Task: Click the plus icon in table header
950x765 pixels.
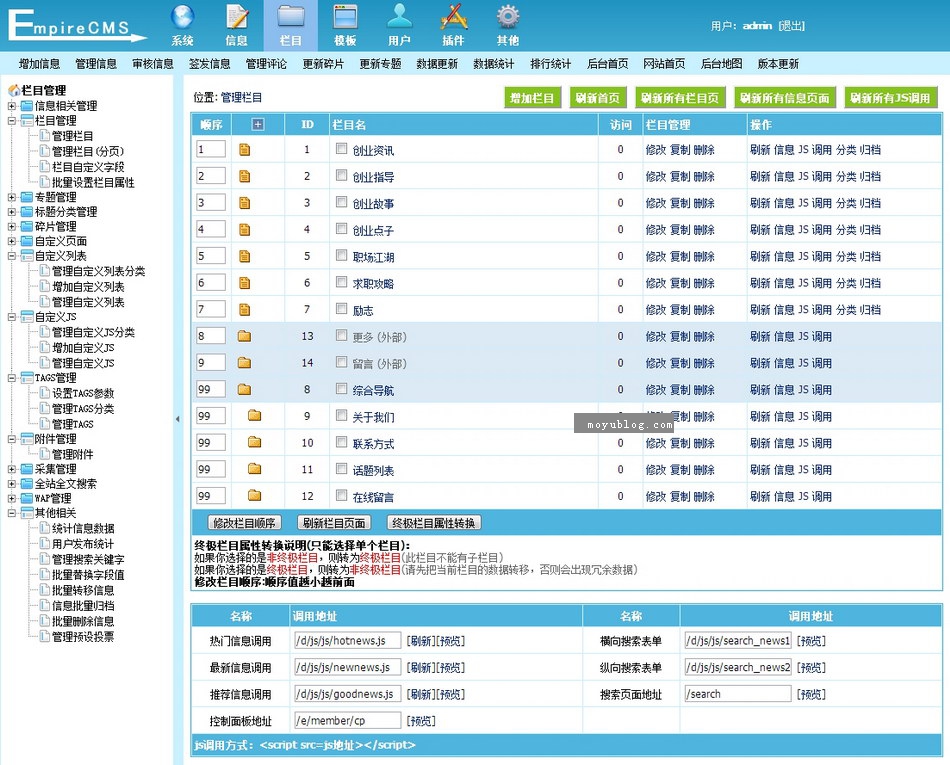Action: click(257, 124)
